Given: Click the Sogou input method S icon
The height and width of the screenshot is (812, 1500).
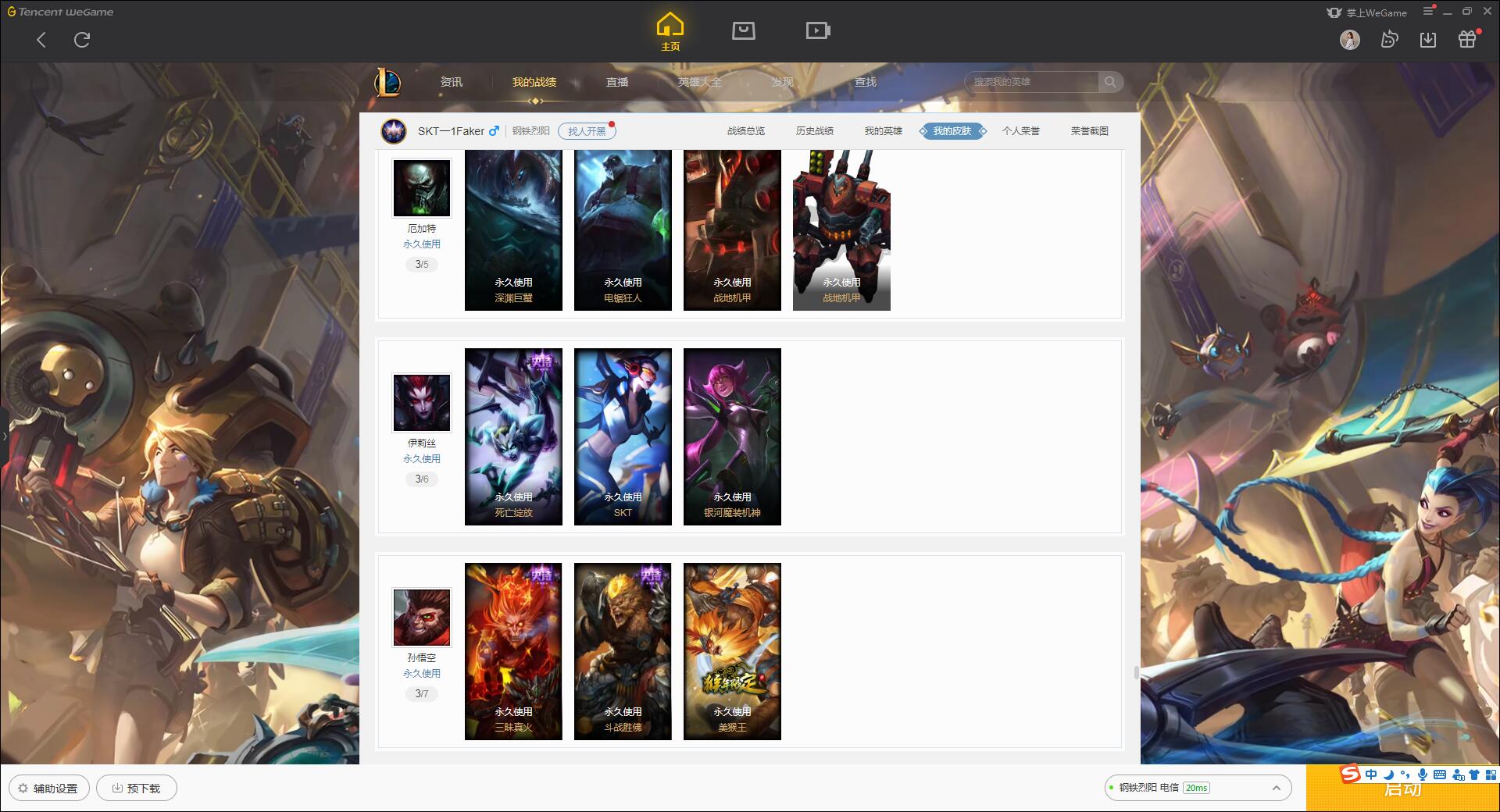Looking at the screenshot, I should (x=1351, y=775).
